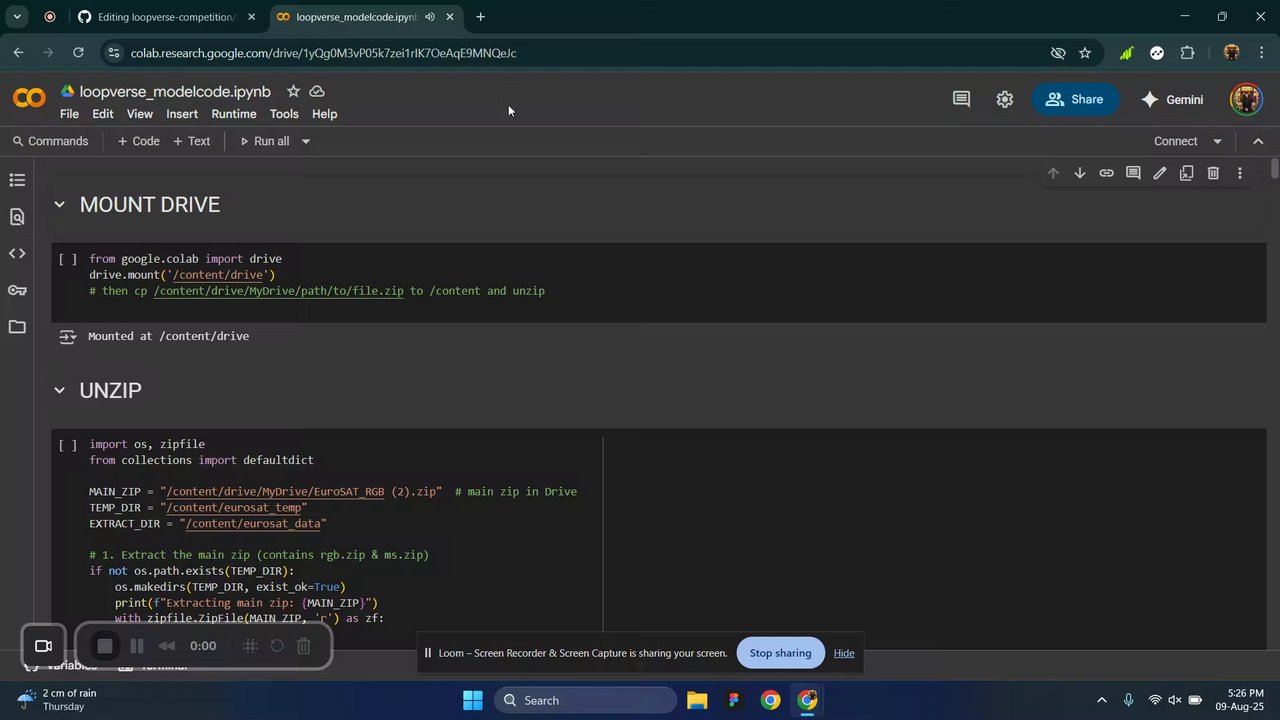The width and height of the screenshot is (1280, 720).
Task: Open the Tools menu
Action: coord(284,114)
